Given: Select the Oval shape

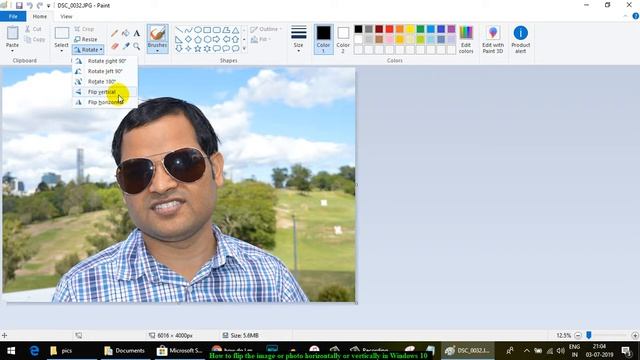Looking at the screenshot, I should pos(198,30).
